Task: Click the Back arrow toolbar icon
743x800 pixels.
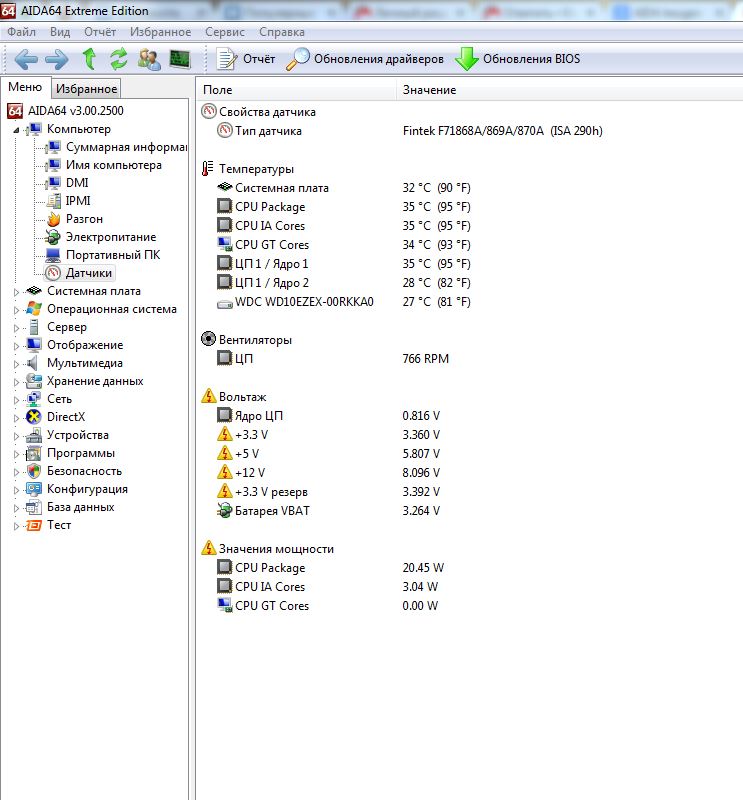Action: click(26, 59)
